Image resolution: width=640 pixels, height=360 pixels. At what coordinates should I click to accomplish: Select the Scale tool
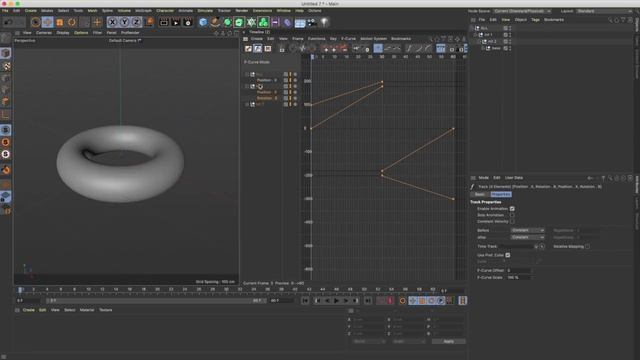60,22
